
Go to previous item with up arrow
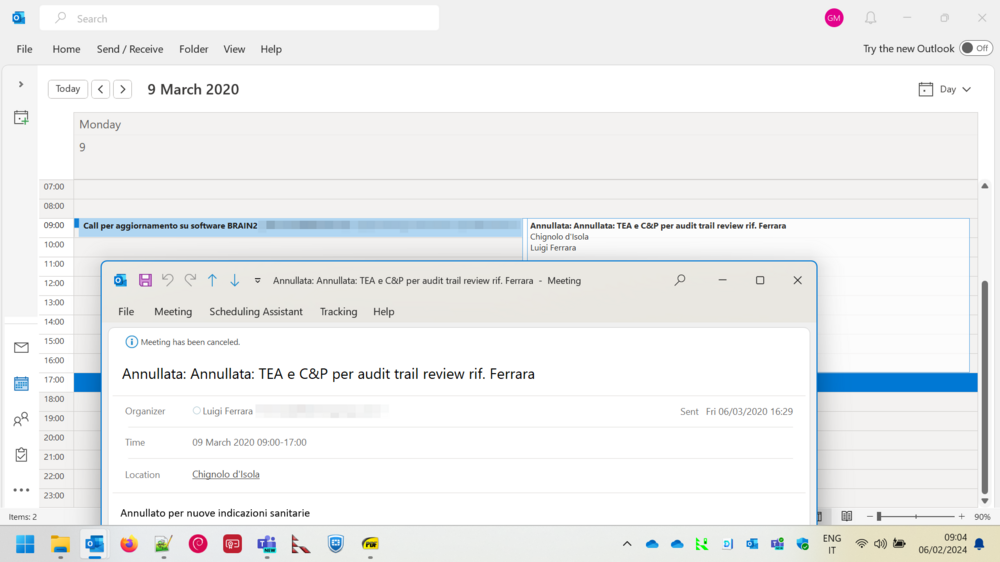(212, 281)
